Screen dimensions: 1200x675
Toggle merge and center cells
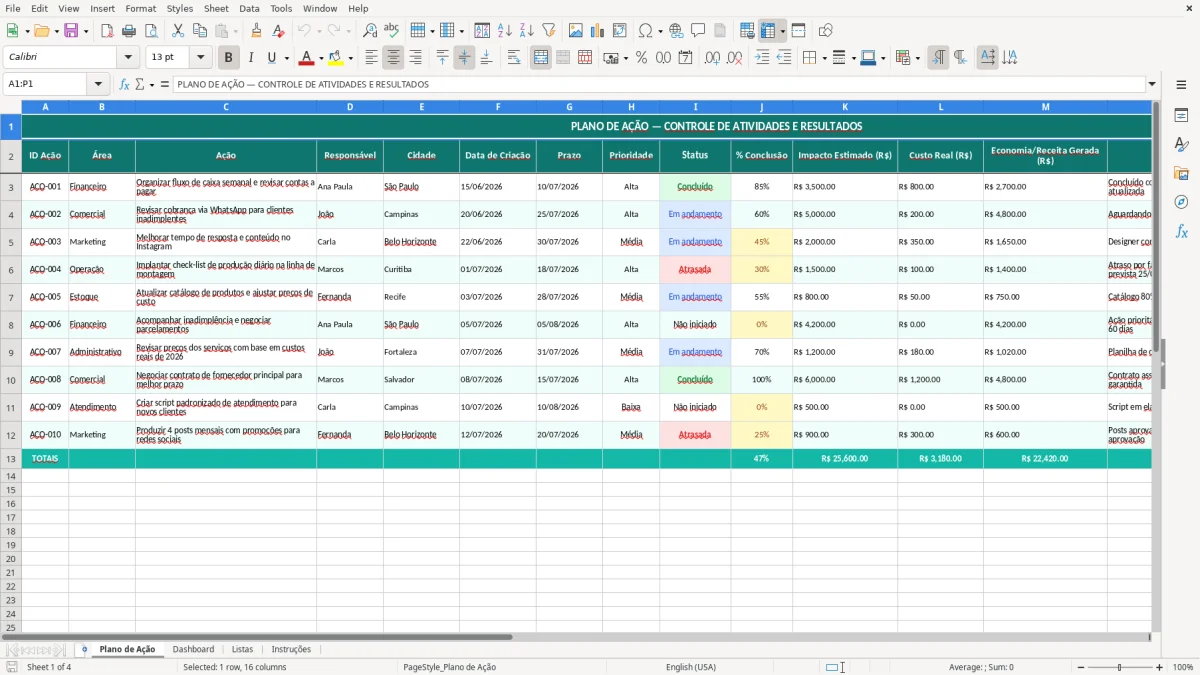pyautogui.click(x=541, y=58)
